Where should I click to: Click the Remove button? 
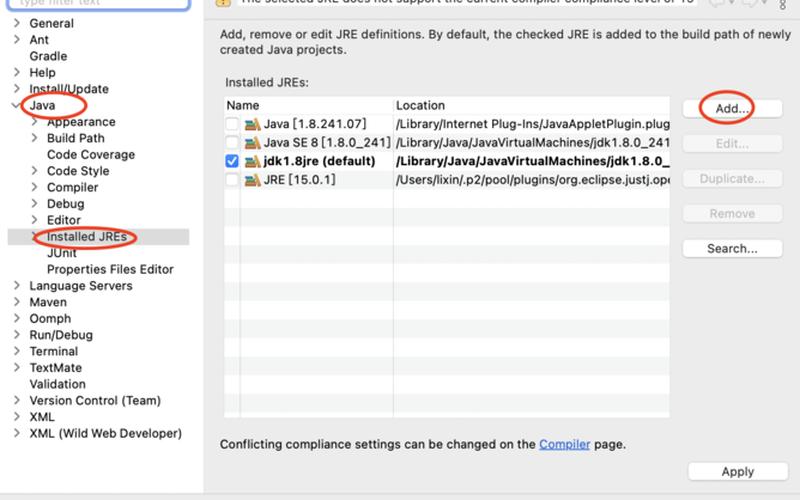pos(732,213)
